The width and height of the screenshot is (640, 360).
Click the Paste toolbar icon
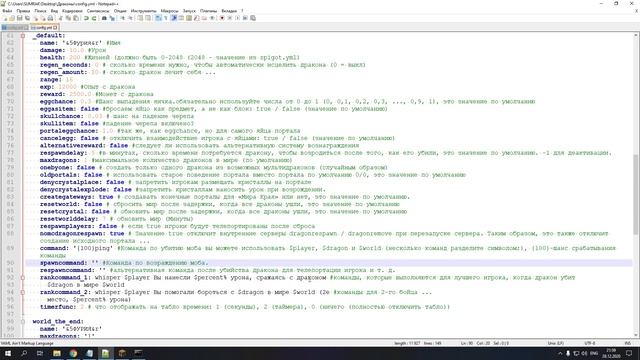click(x=76, y=18)
